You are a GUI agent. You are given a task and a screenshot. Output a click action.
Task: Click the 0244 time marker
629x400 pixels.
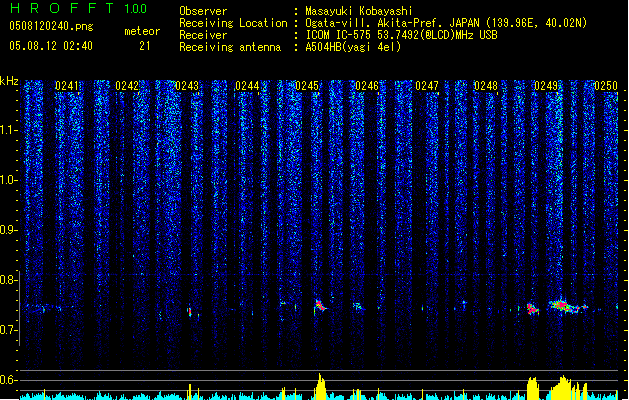(247, 86)
